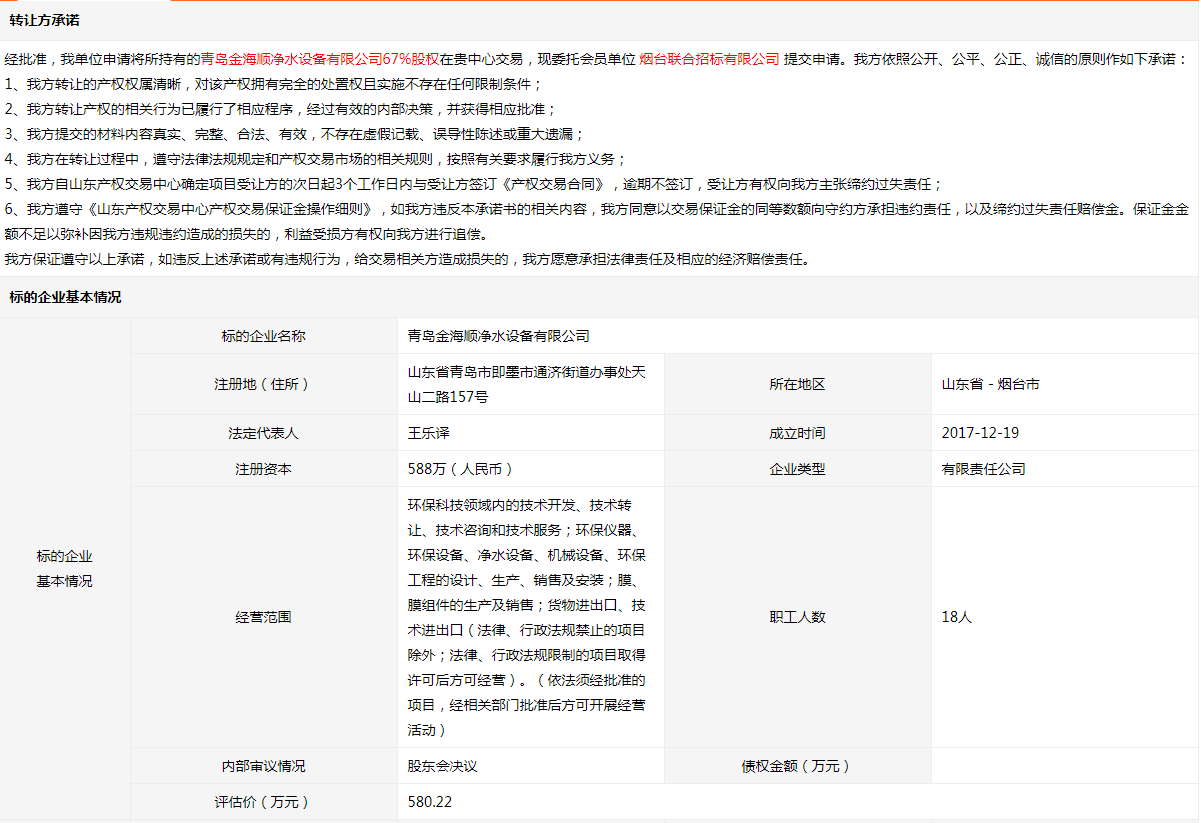Click the left-side 标的企业 基本情况 cell
This screenshot has height=823, width=1201.
(x=65, y=568)
